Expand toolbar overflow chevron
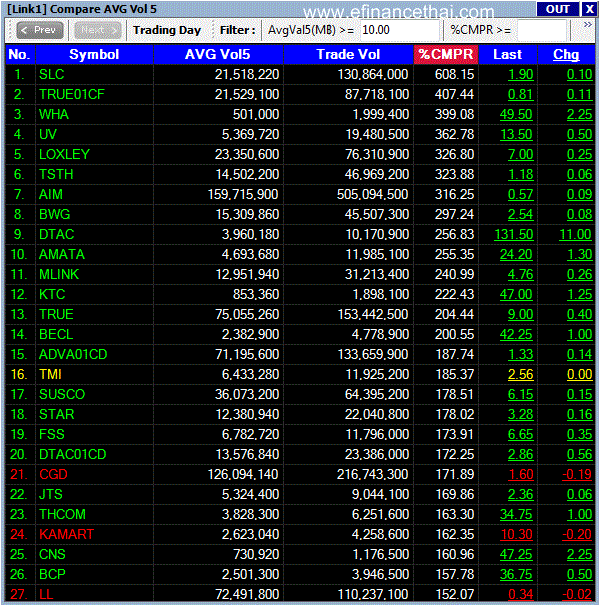Viewport: 600px width, 606px height. [x=588, y=25]
